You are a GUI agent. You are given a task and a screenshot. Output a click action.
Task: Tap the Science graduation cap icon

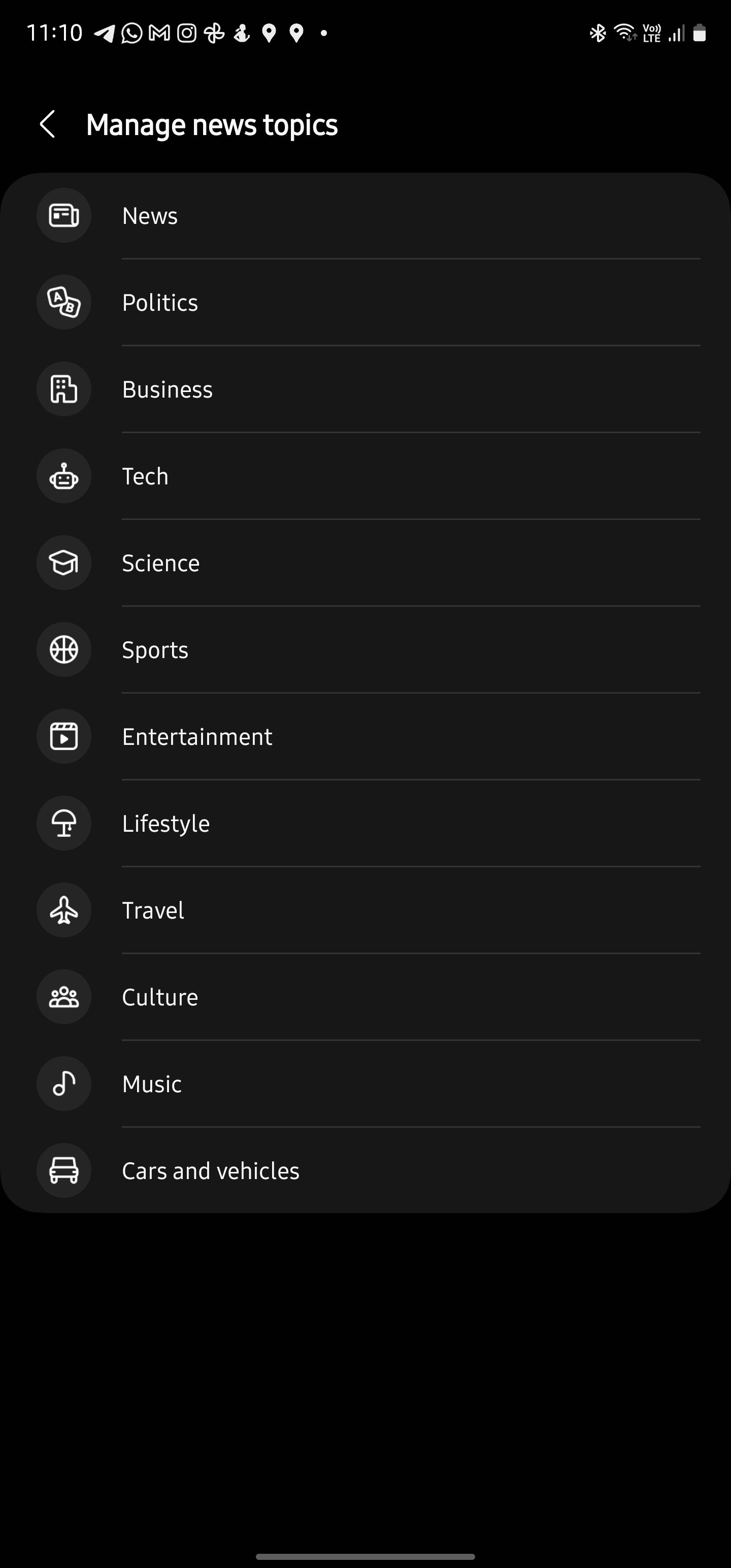(x=64, y=563)
